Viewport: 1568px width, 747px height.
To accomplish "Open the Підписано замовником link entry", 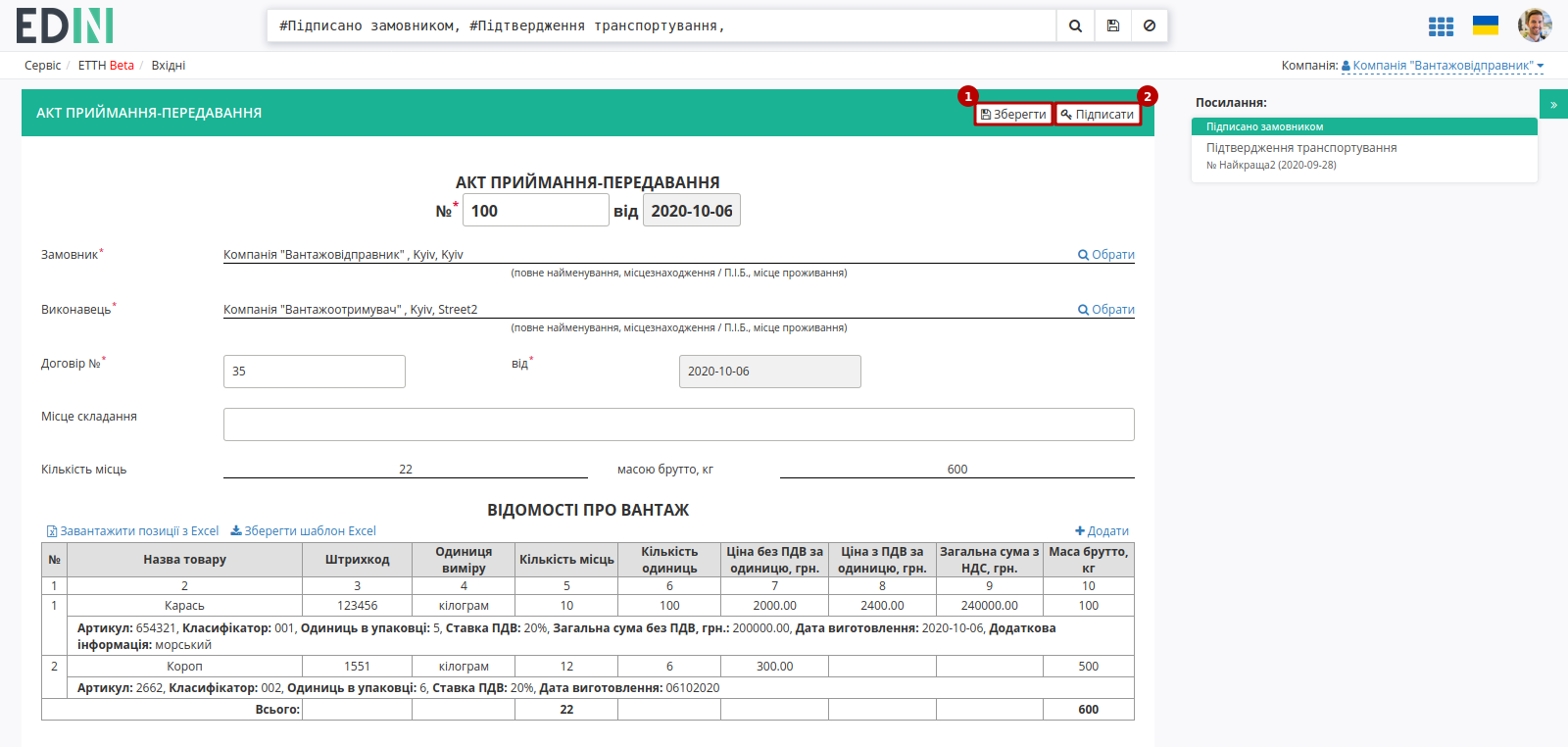I will coord(1364,126).
